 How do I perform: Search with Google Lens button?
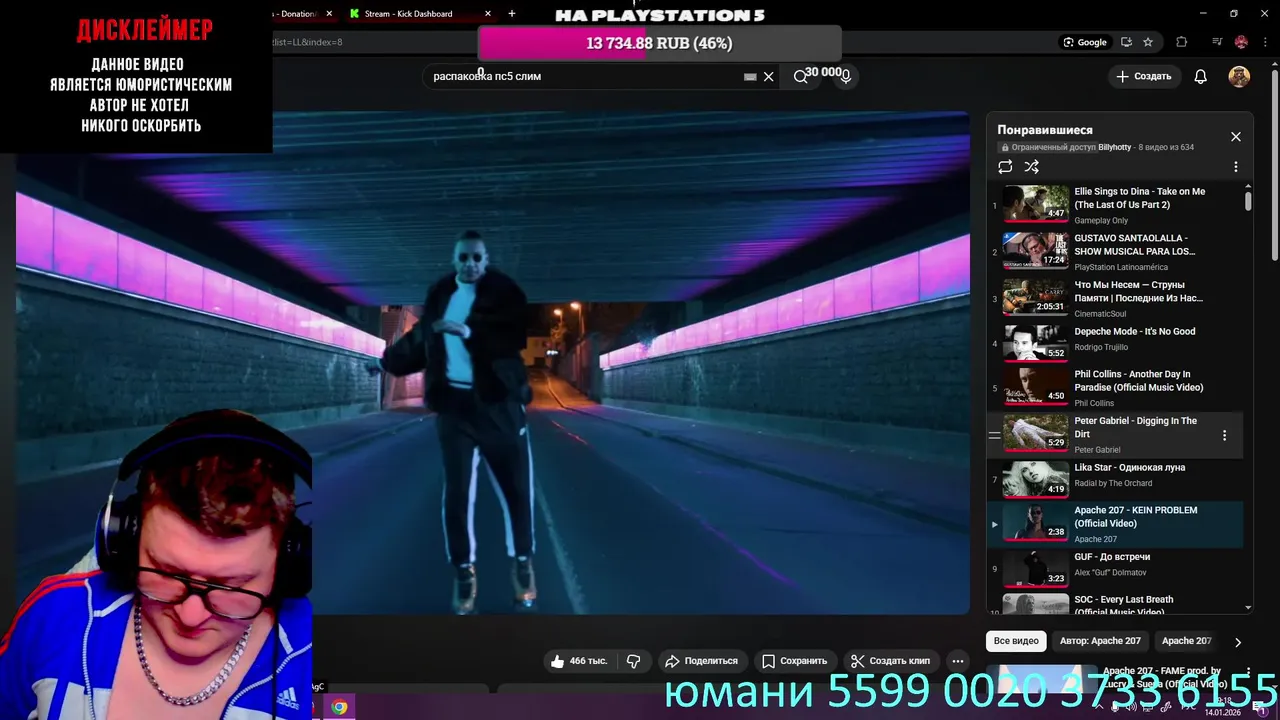point(1085,42)
